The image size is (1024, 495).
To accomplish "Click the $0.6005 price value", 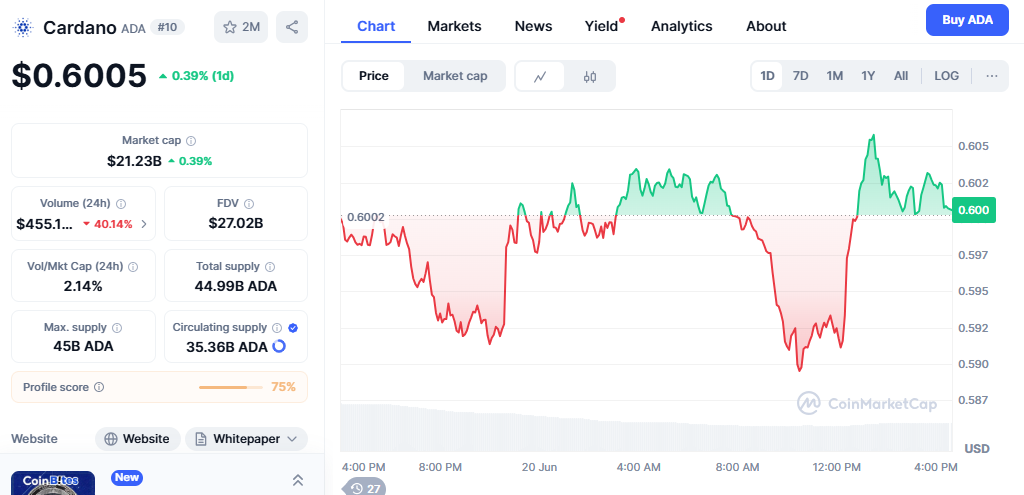I will click(x=79, y=76).
